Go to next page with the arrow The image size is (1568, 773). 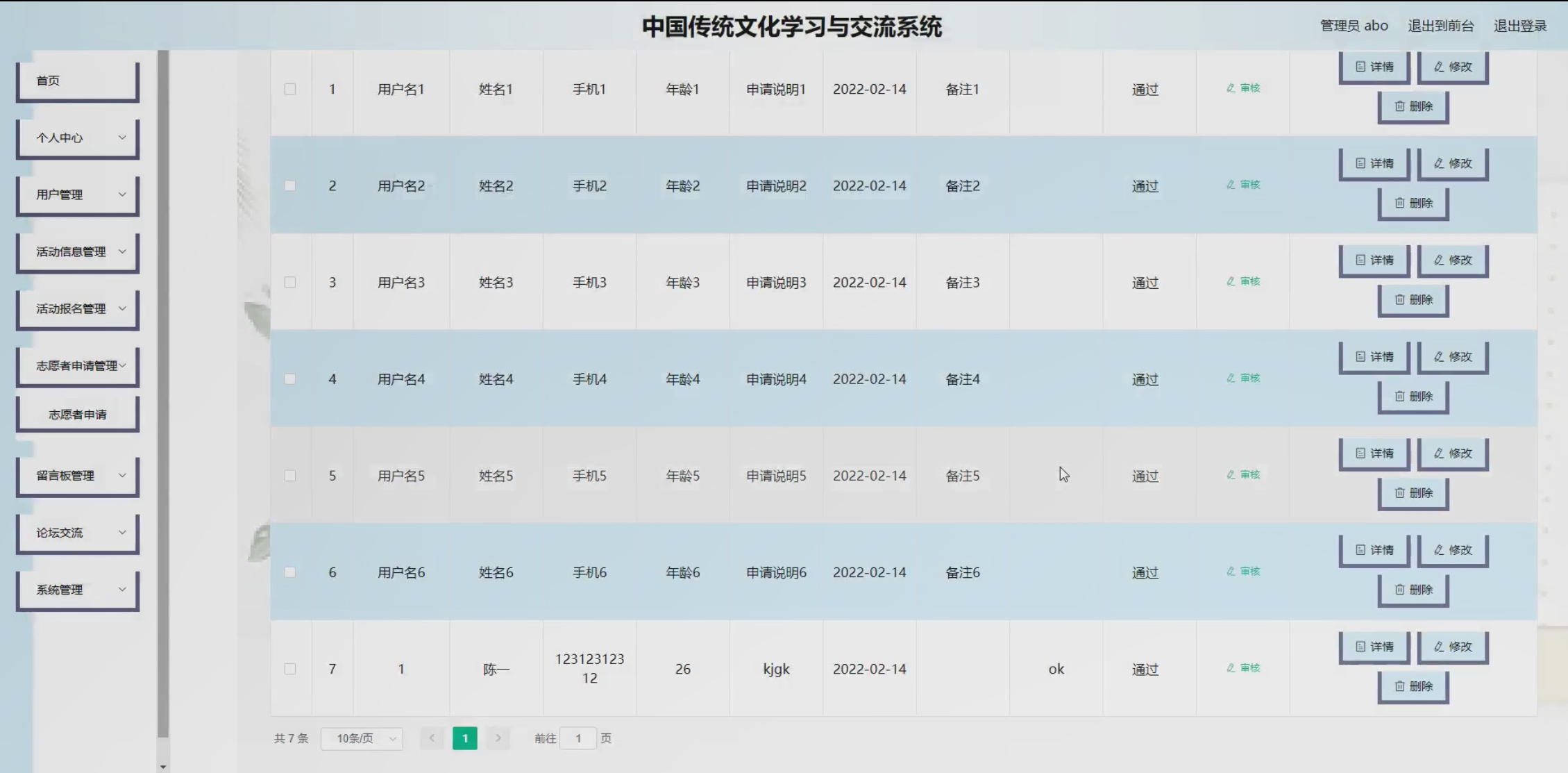[498, 738]
